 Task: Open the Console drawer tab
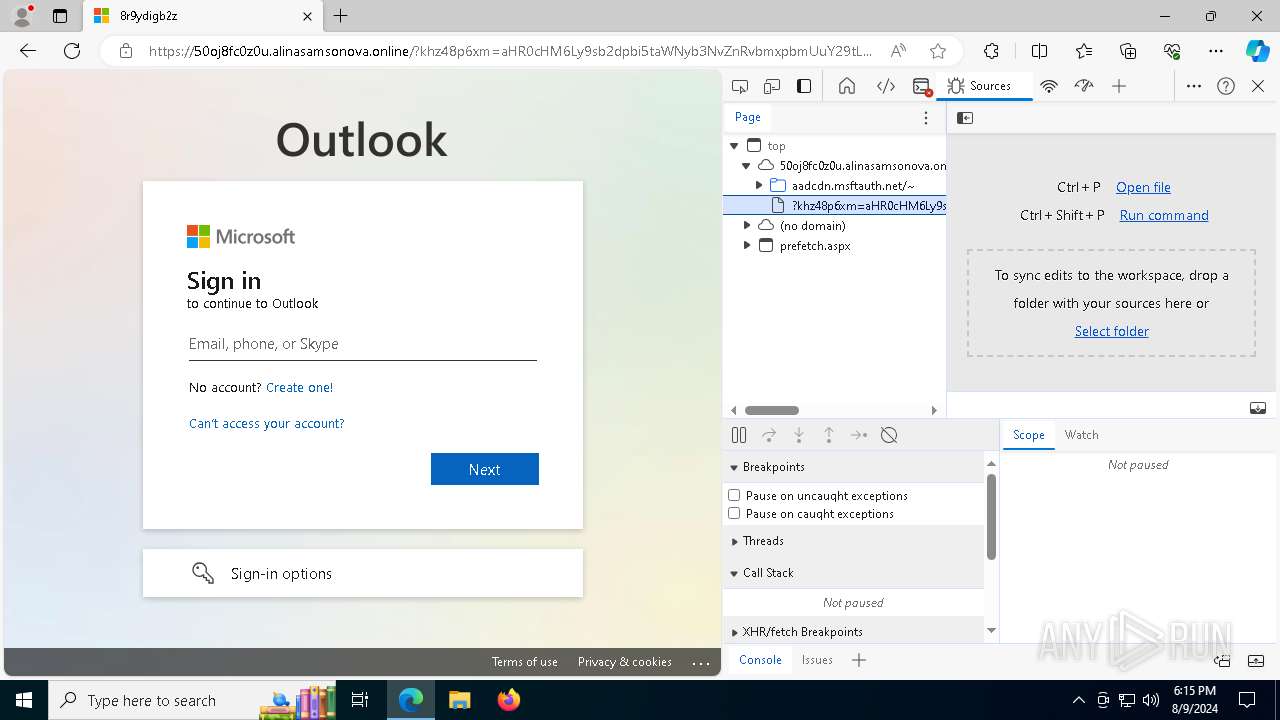point(760,660)
